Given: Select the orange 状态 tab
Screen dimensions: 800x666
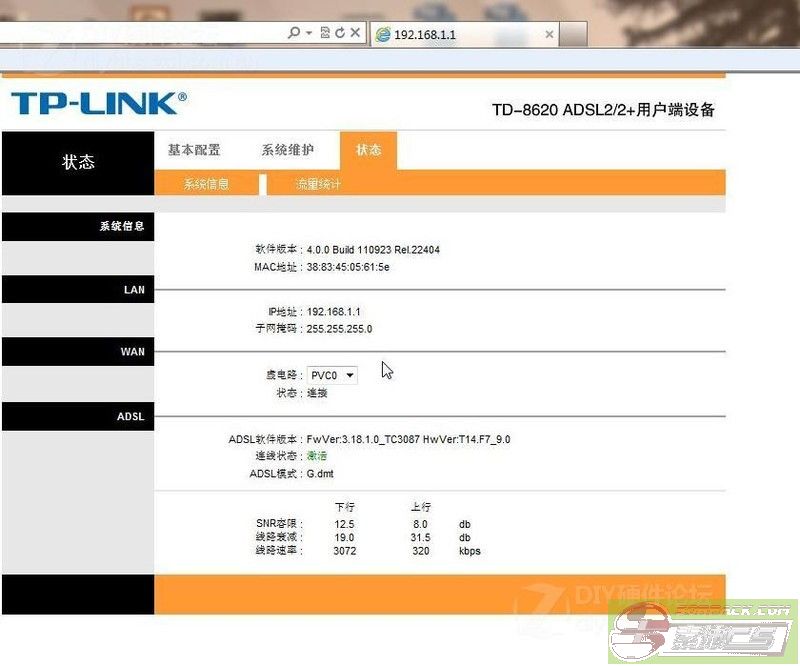Looking at the screenshot, I should [368, 150].
